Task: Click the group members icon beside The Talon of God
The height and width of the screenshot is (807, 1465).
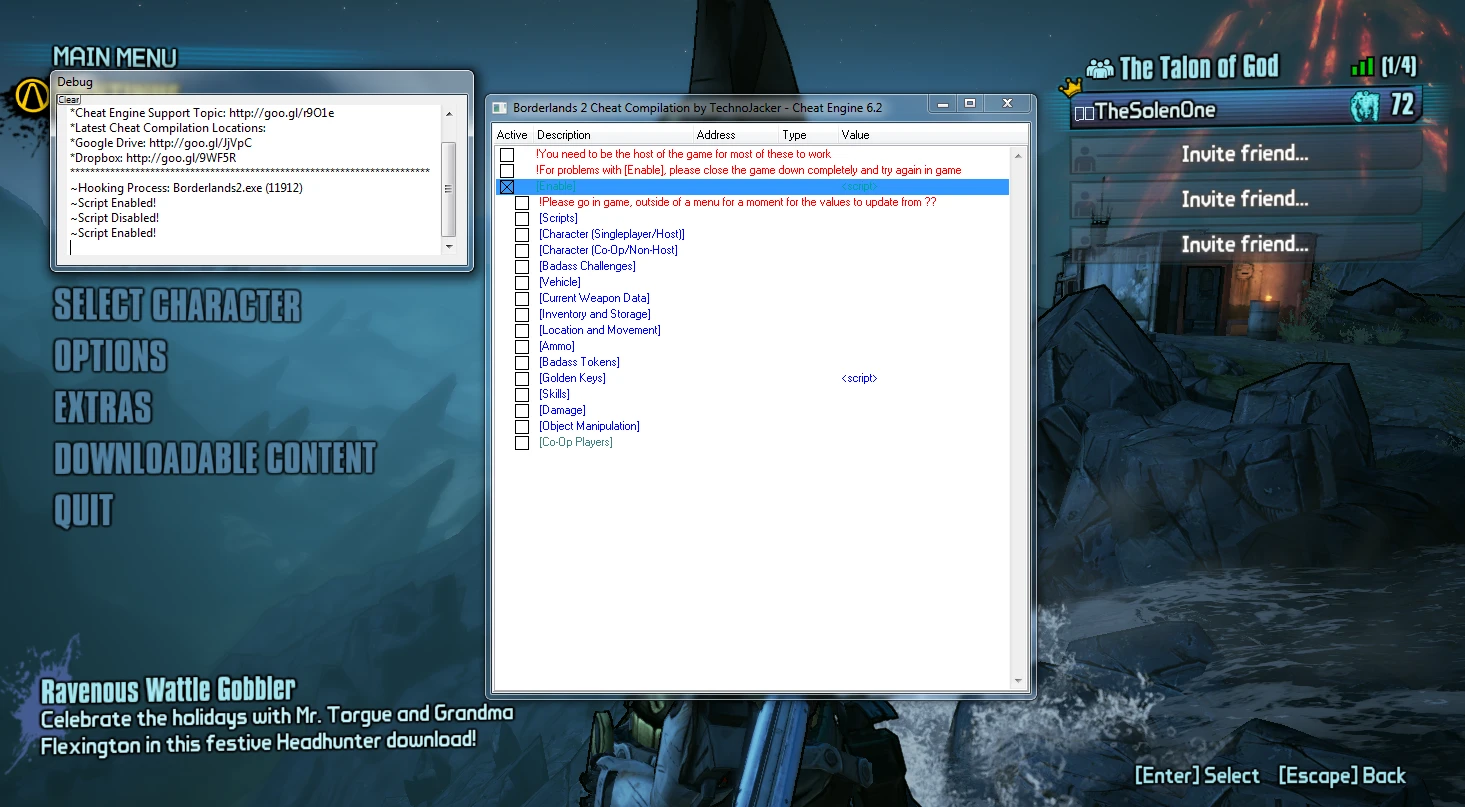Action: click(x=1099, y=67)
